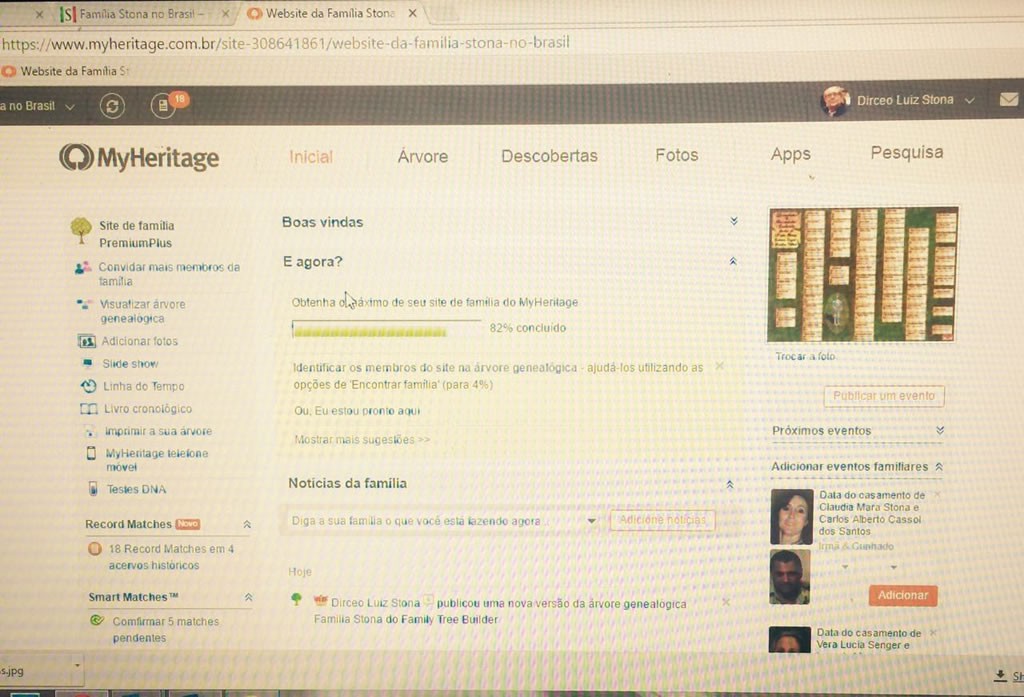Click the MyHeritage logo
This screenshot has height=697, width=1024.
(139, 157)
